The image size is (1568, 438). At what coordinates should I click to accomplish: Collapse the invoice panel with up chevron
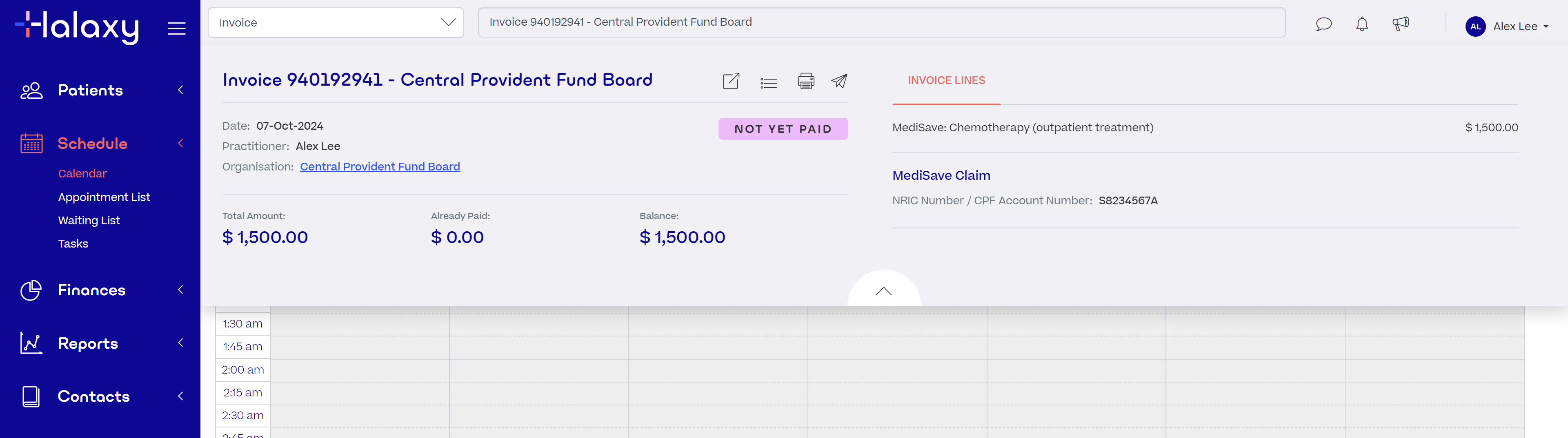[883, 291]
